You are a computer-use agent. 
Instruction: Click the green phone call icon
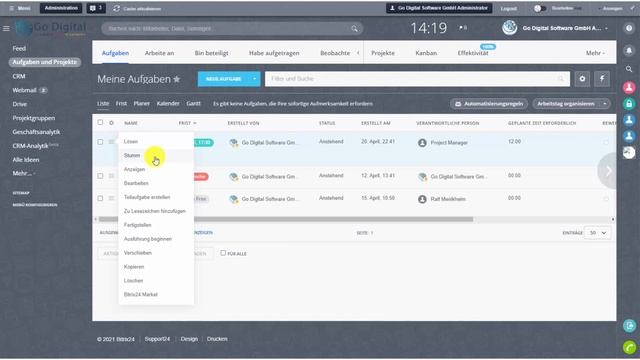tap(629, 347)
